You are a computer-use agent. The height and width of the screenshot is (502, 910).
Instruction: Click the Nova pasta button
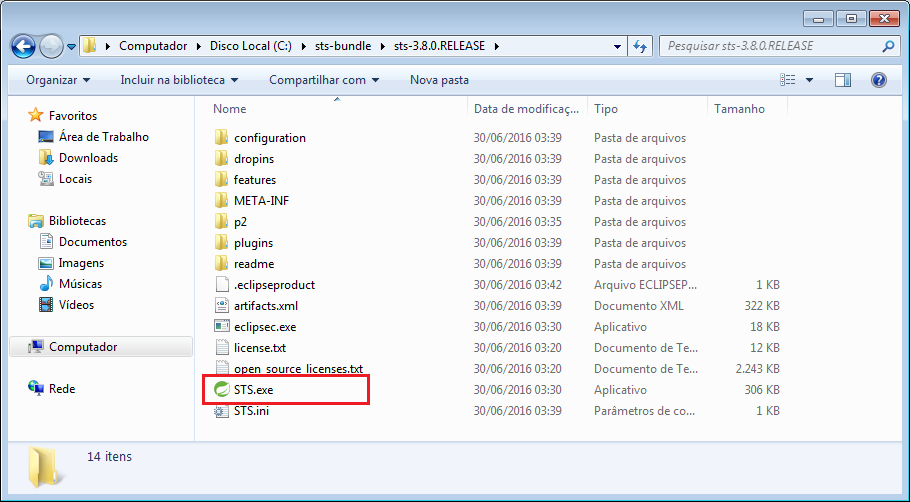tap(439, 80)
